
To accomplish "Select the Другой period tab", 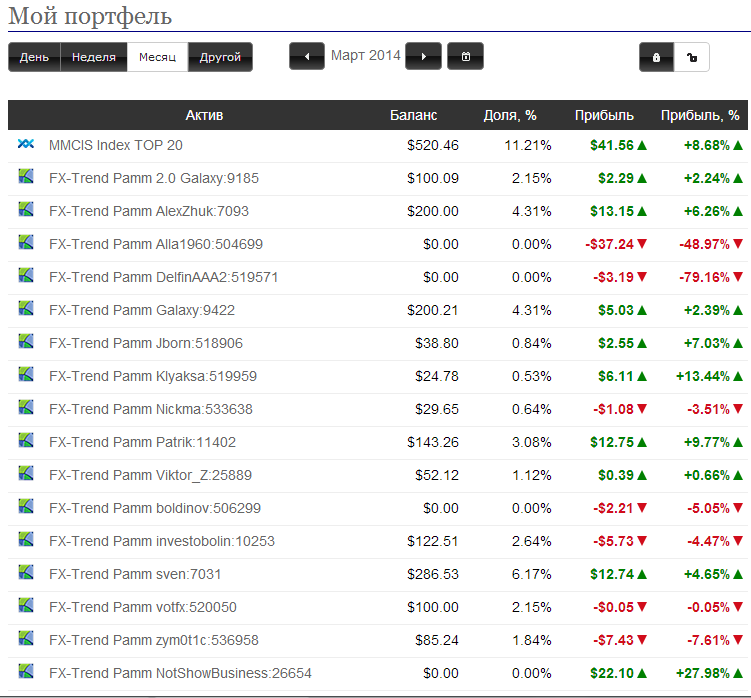I will [x=220, y=57].
